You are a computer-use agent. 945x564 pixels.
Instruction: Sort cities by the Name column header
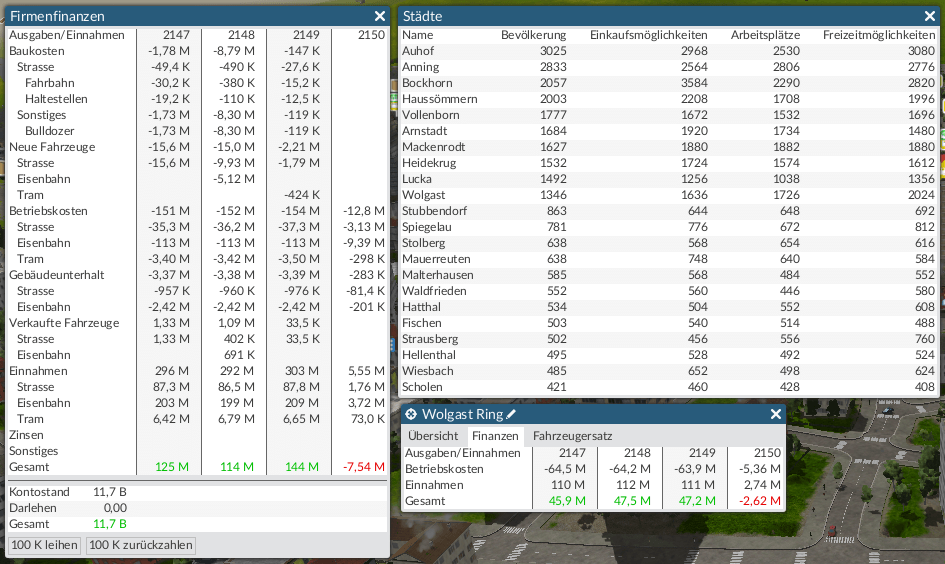tap(418, 35)
